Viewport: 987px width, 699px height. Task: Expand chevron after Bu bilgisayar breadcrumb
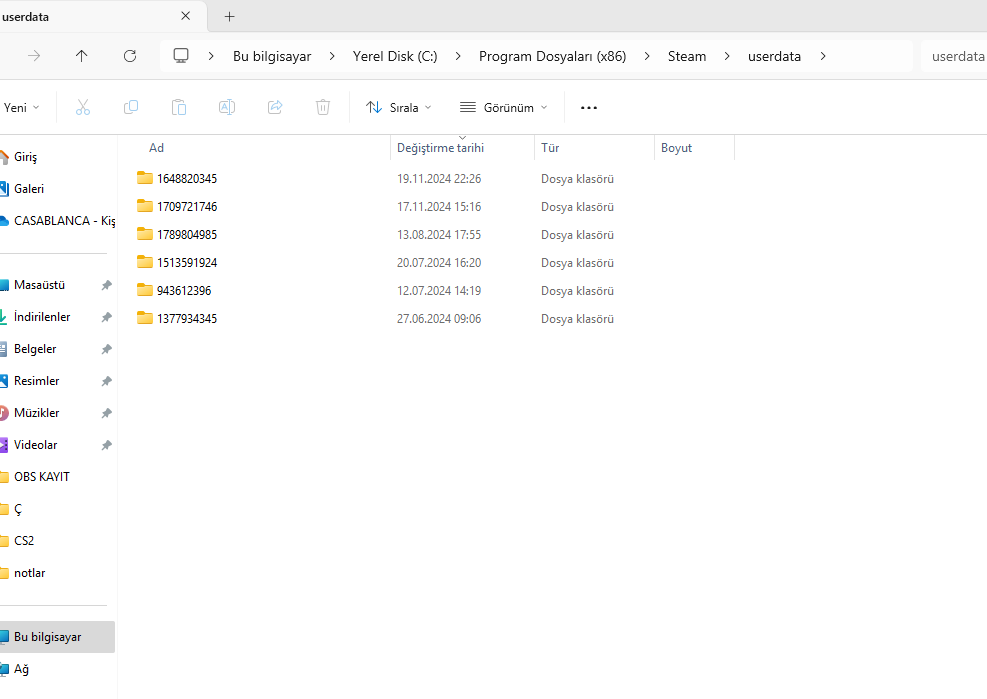pyautogui.click(x=332, y=56)
